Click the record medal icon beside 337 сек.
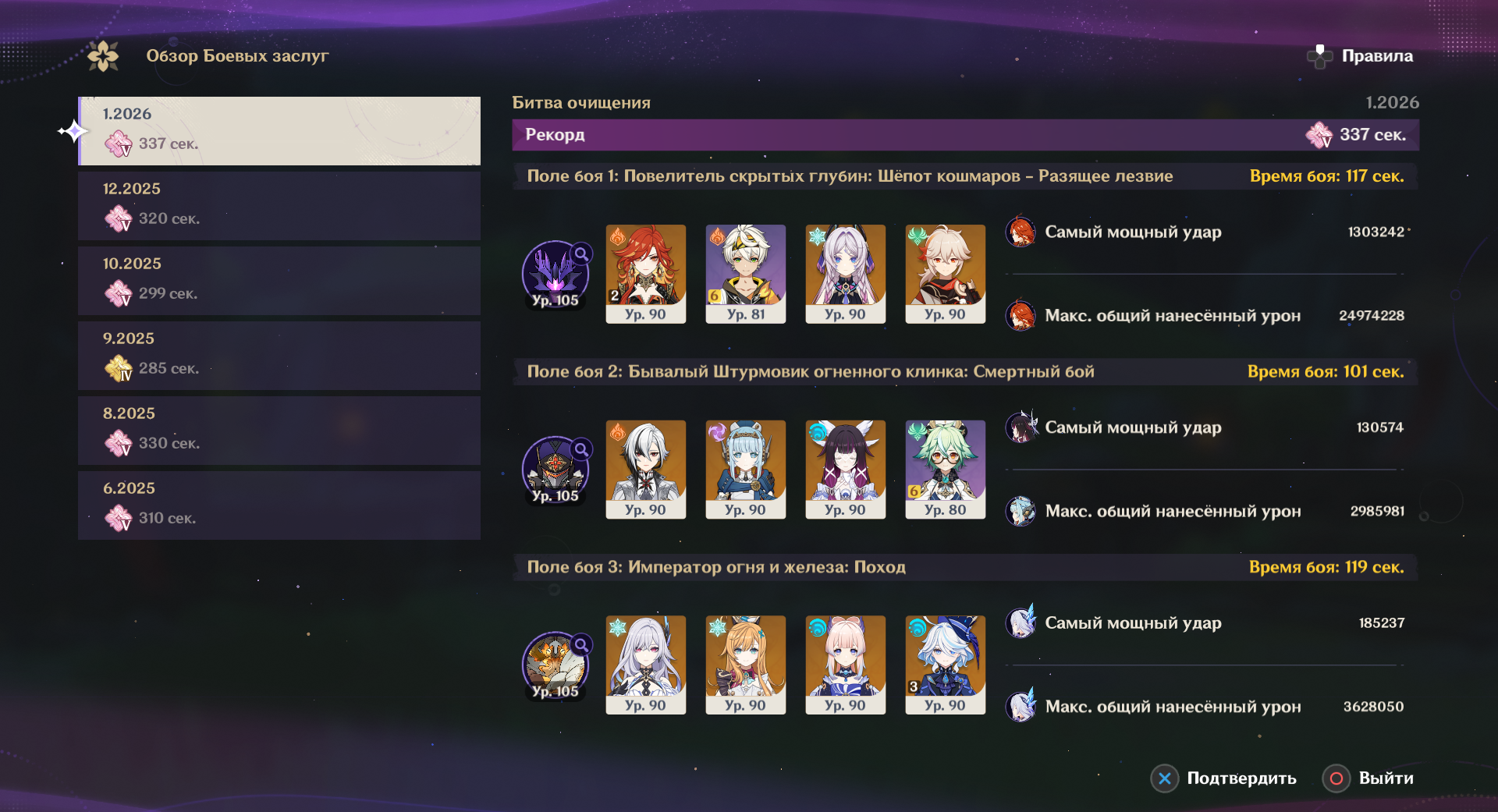Image resolution: width=1498 pixels, height=812 pixels. [1319, 135]
